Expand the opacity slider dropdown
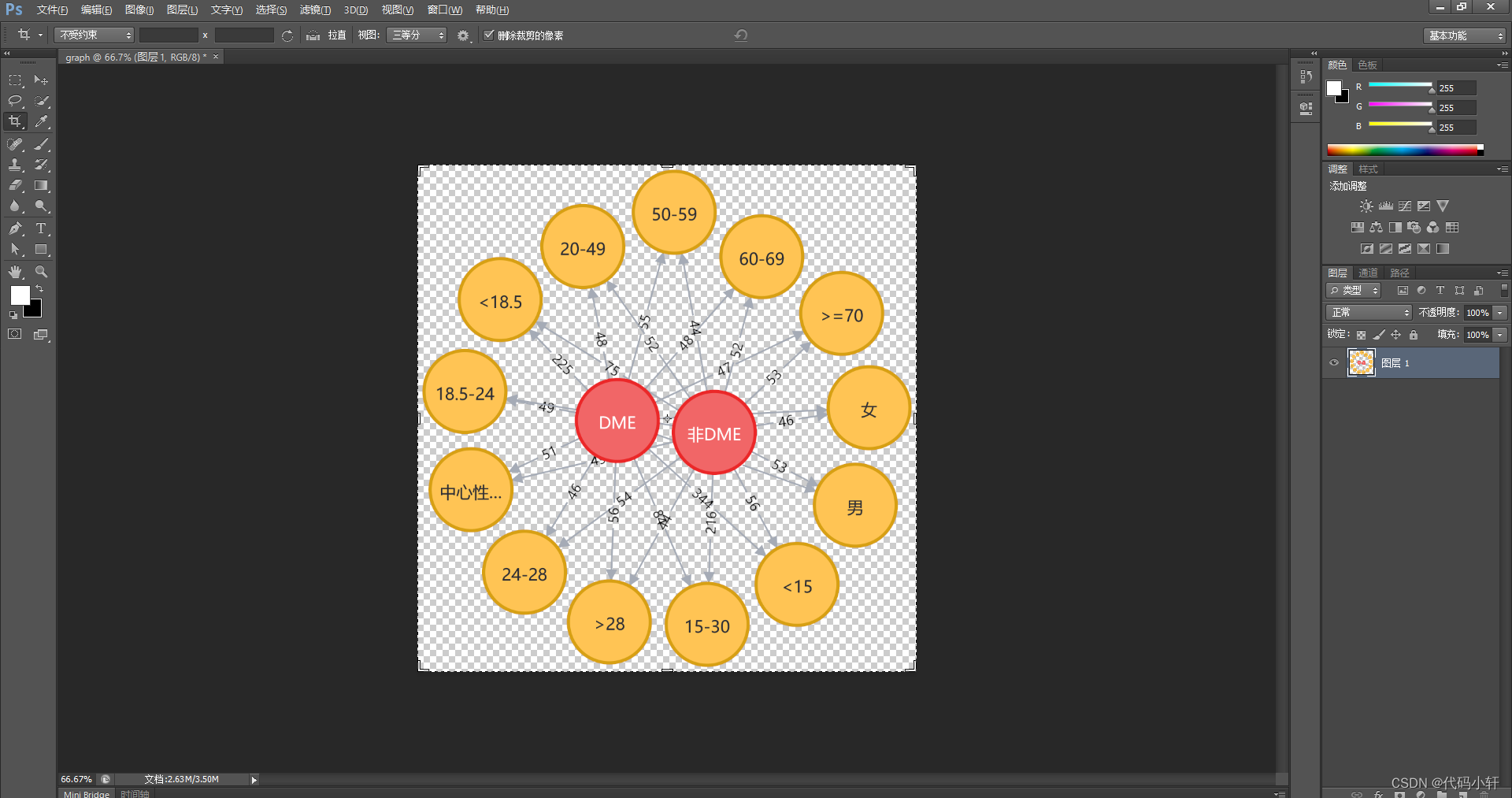1512x798 pixels. tap(1501, 313)
